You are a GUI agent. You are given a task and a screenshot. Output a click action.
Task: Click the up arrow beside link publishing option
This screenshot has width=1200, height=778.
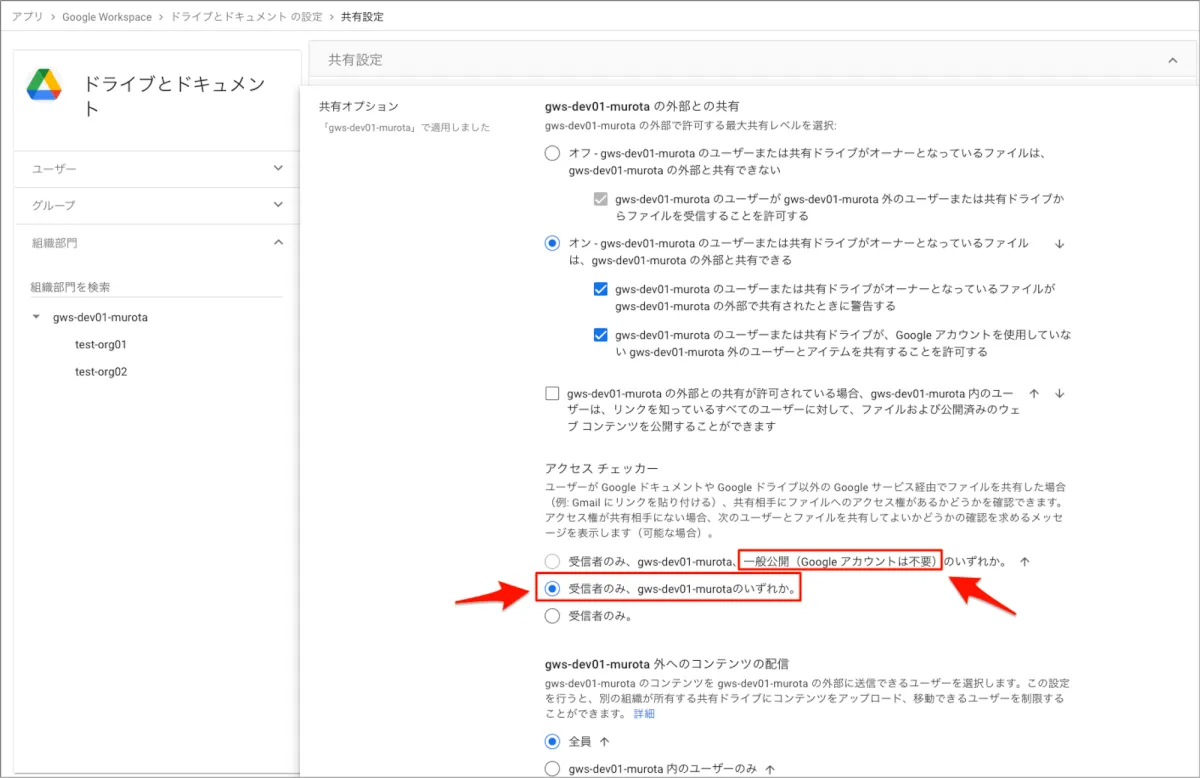point(1034,394)
